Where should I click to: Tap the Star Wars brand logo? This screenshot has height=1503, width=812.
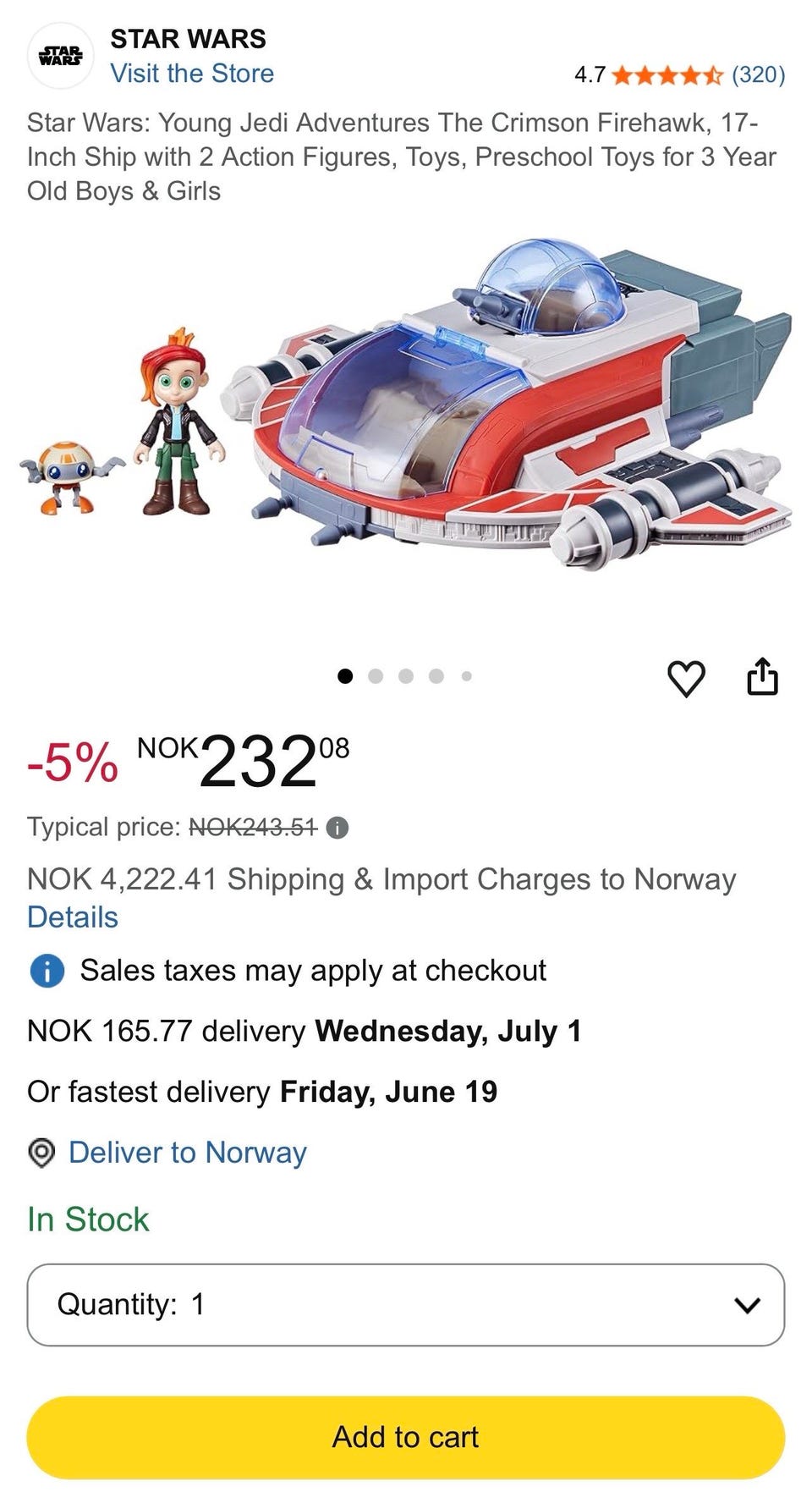61,56
